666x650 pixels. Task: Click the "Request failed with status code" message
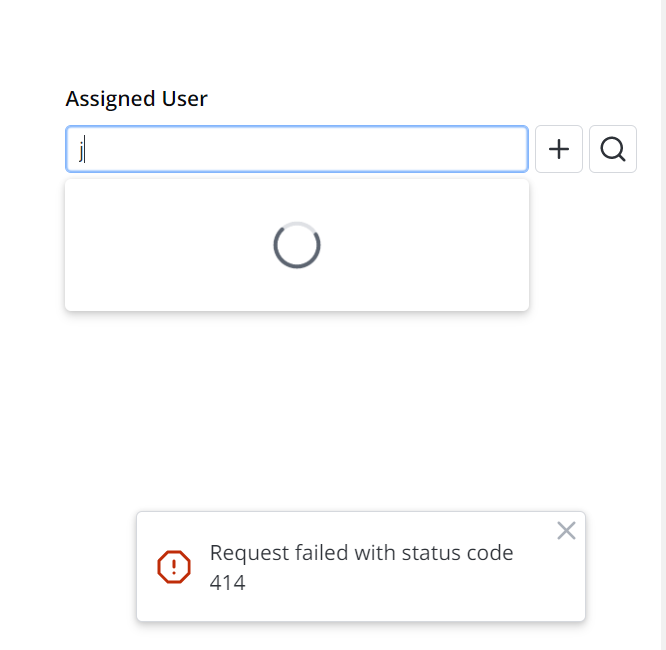coord(361,553)
